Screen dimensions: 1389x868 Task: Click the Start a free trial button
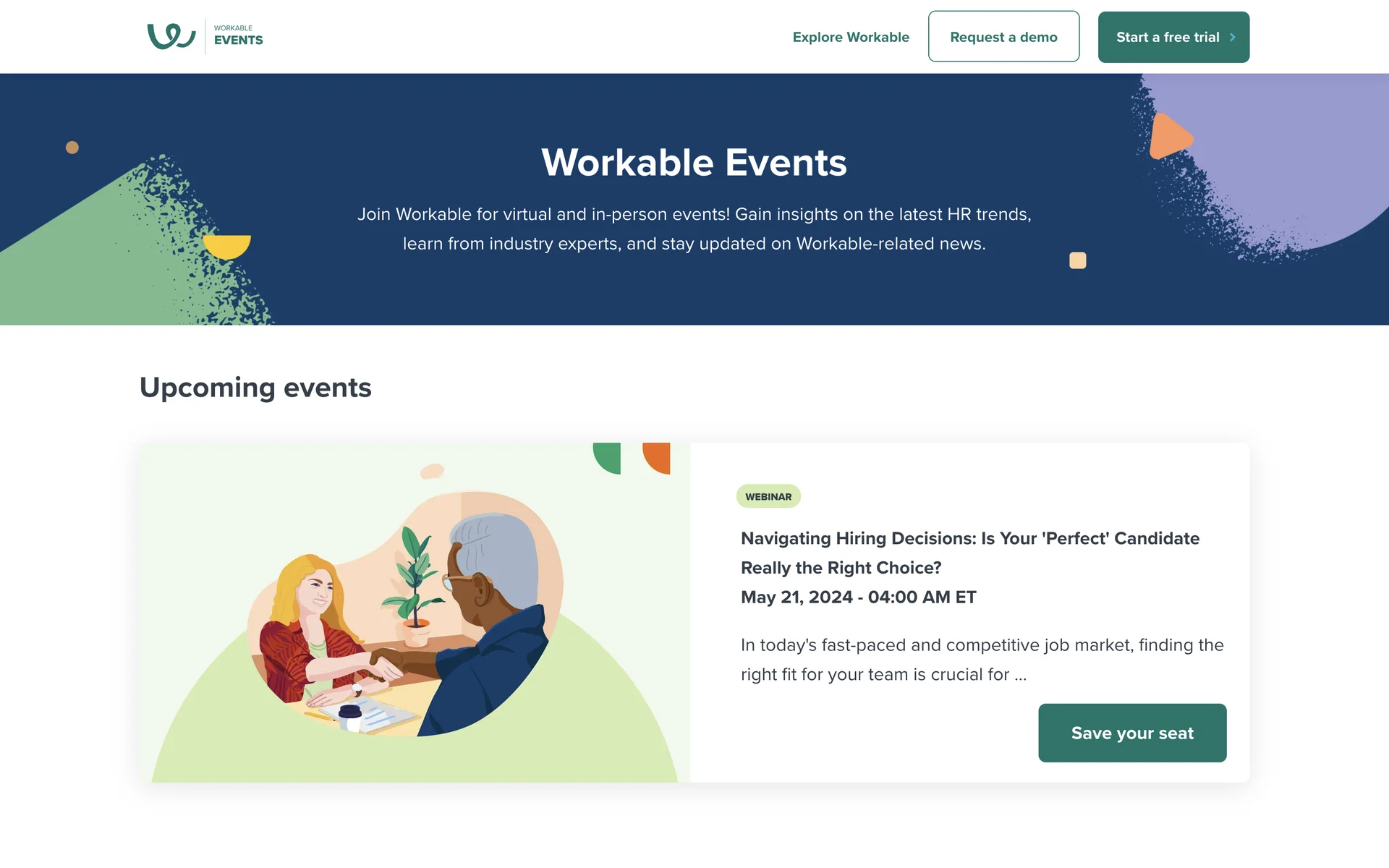click(x=1166, y=37)
